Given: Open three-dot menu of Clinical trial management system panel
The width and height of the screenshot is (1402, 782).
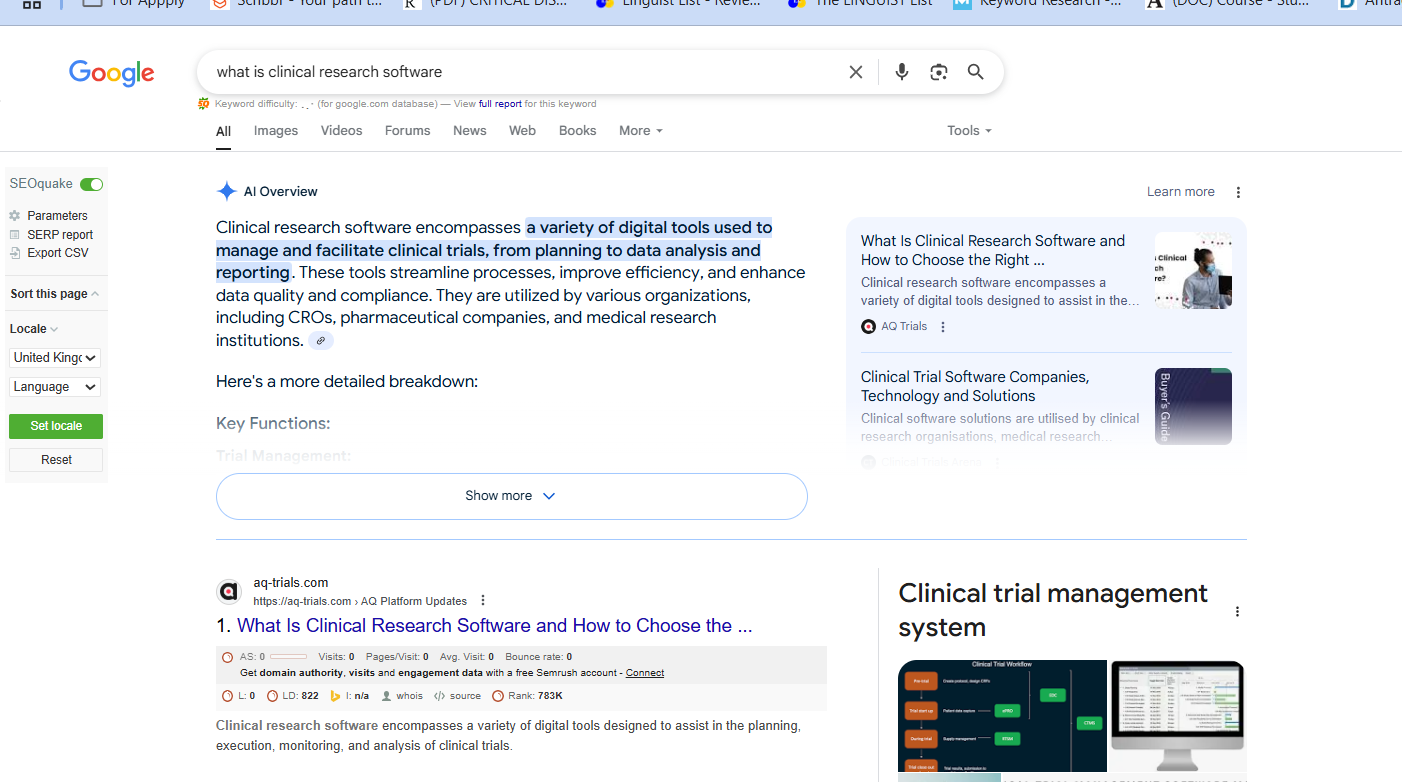Looking at the screenshot, I should (1238, 611).
